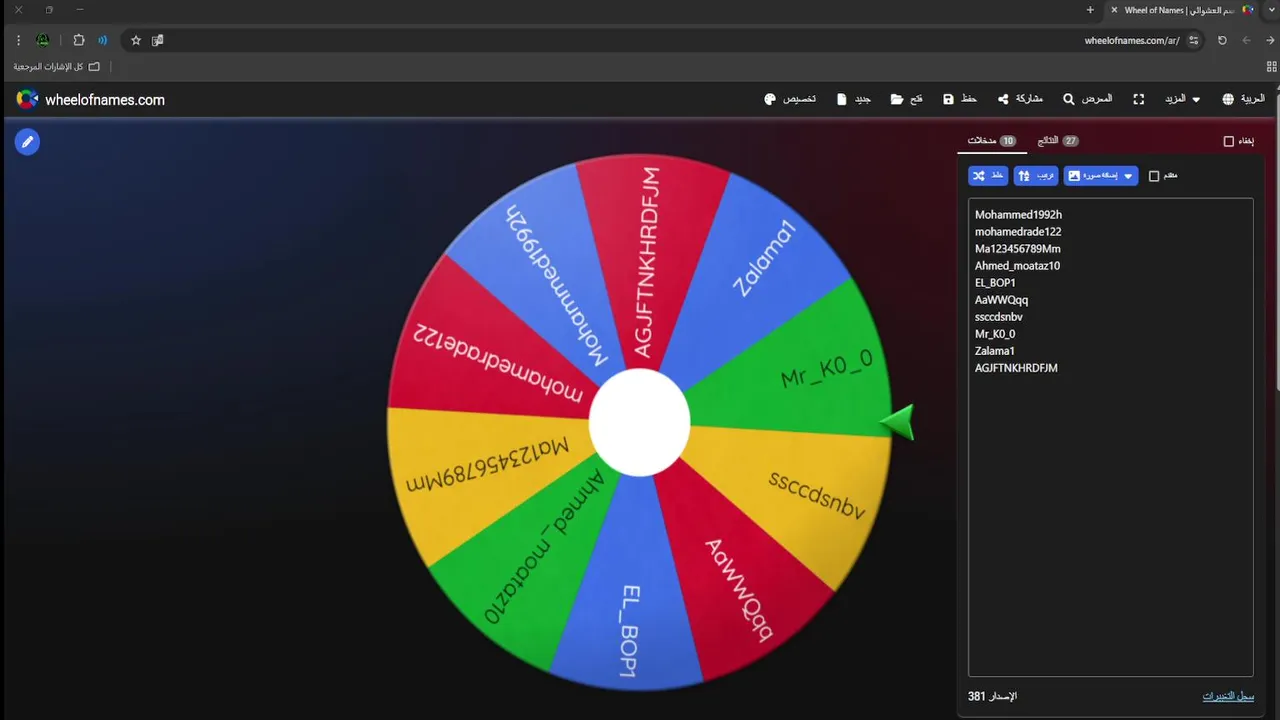
Task: Switch to the مدخلات entries tab
Action: 992,141
